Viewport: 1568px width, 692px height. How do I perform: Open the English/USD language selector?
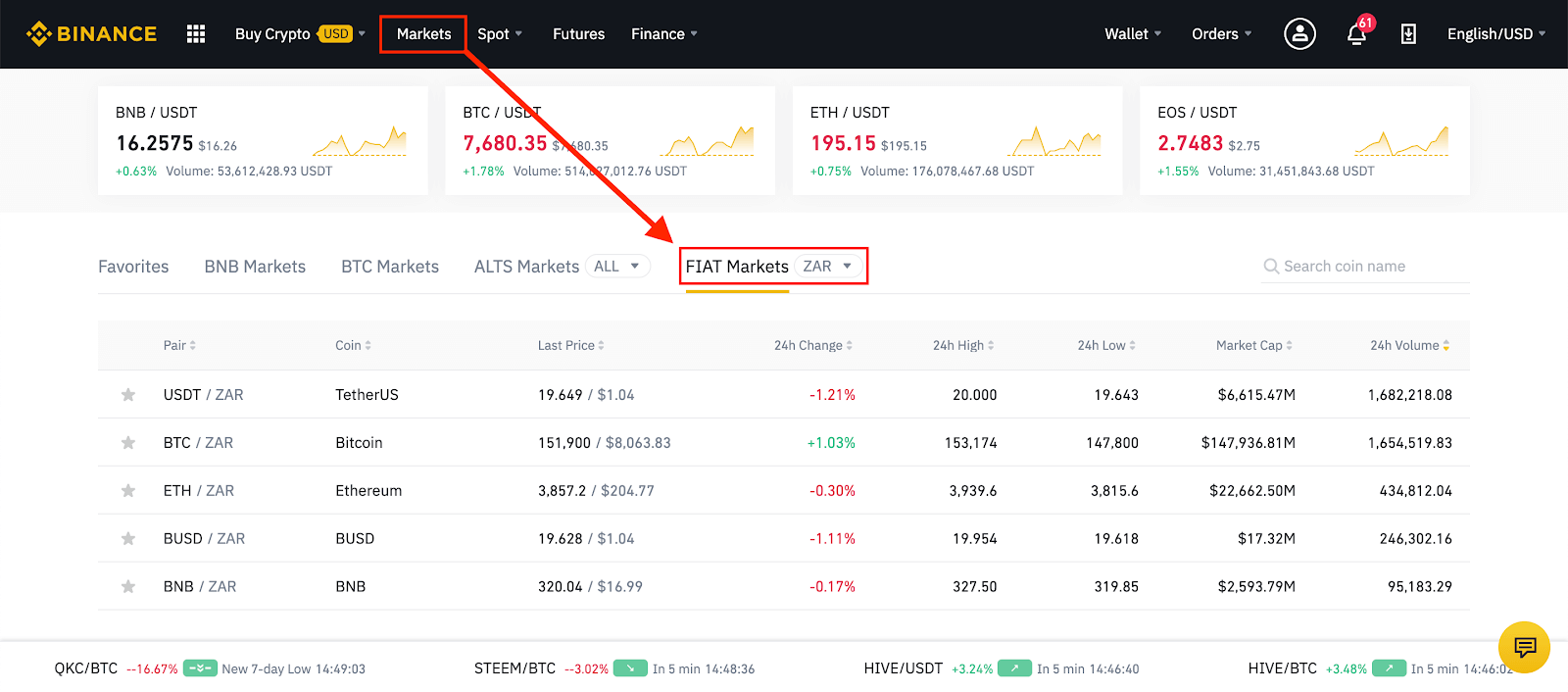coord(1496,34)
